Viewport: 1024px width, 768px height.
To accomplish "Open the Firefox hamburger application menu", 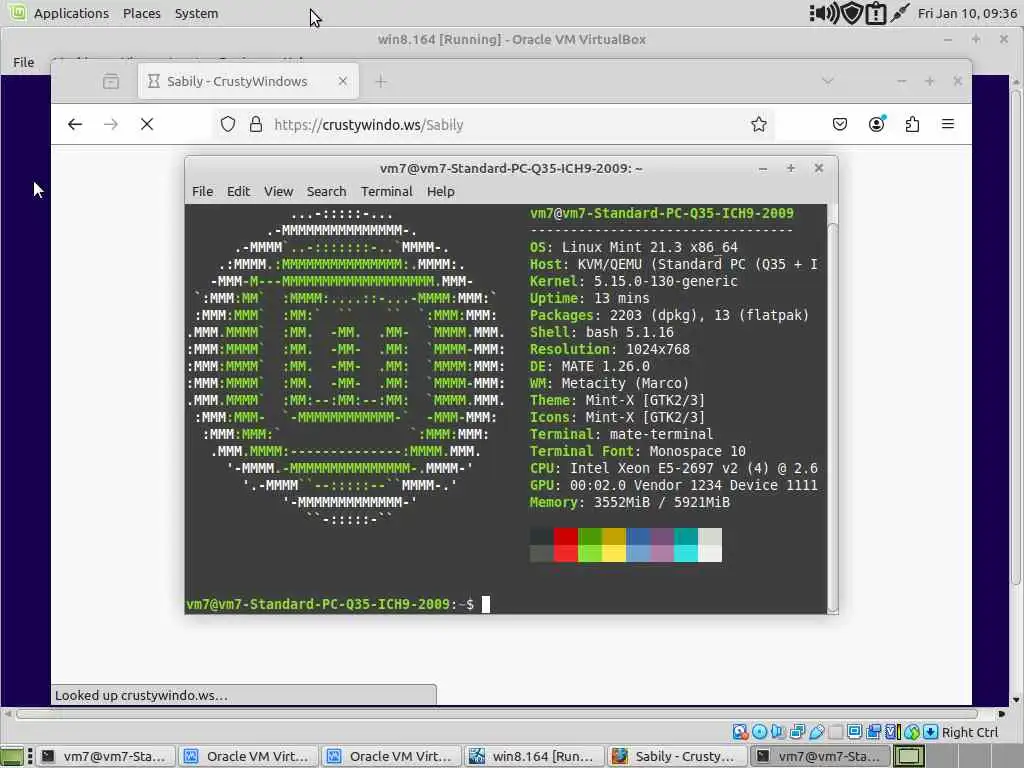I will 948,124.
